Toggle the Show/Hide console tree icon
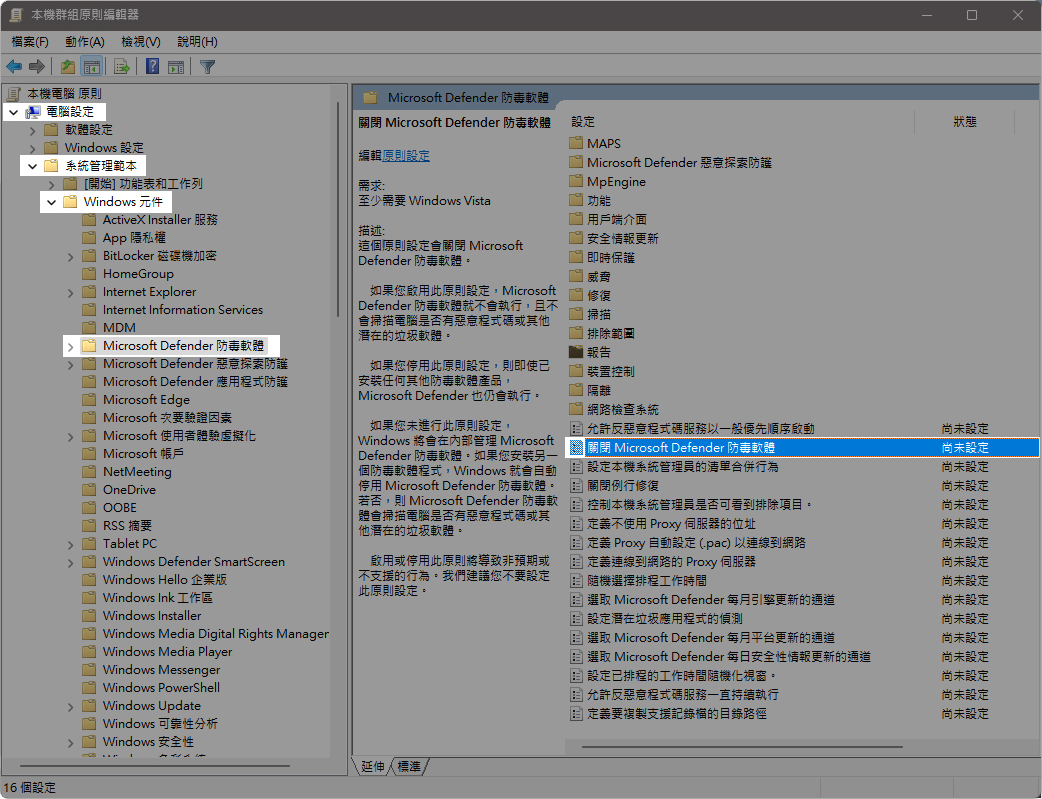Screen dimensions: 1042x799 92,67
